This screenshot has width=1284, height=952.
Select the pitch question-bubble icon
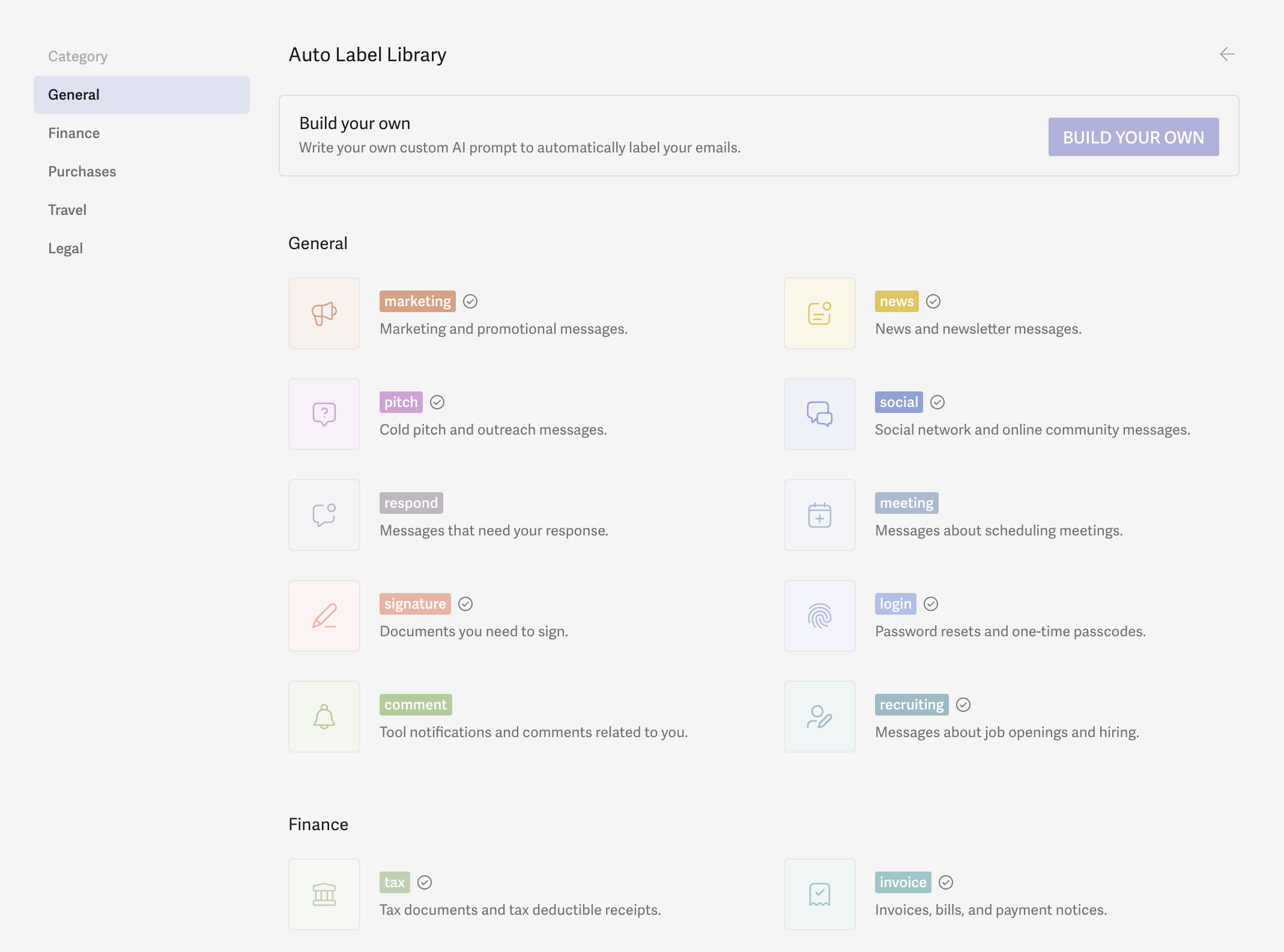pos(324,414)
